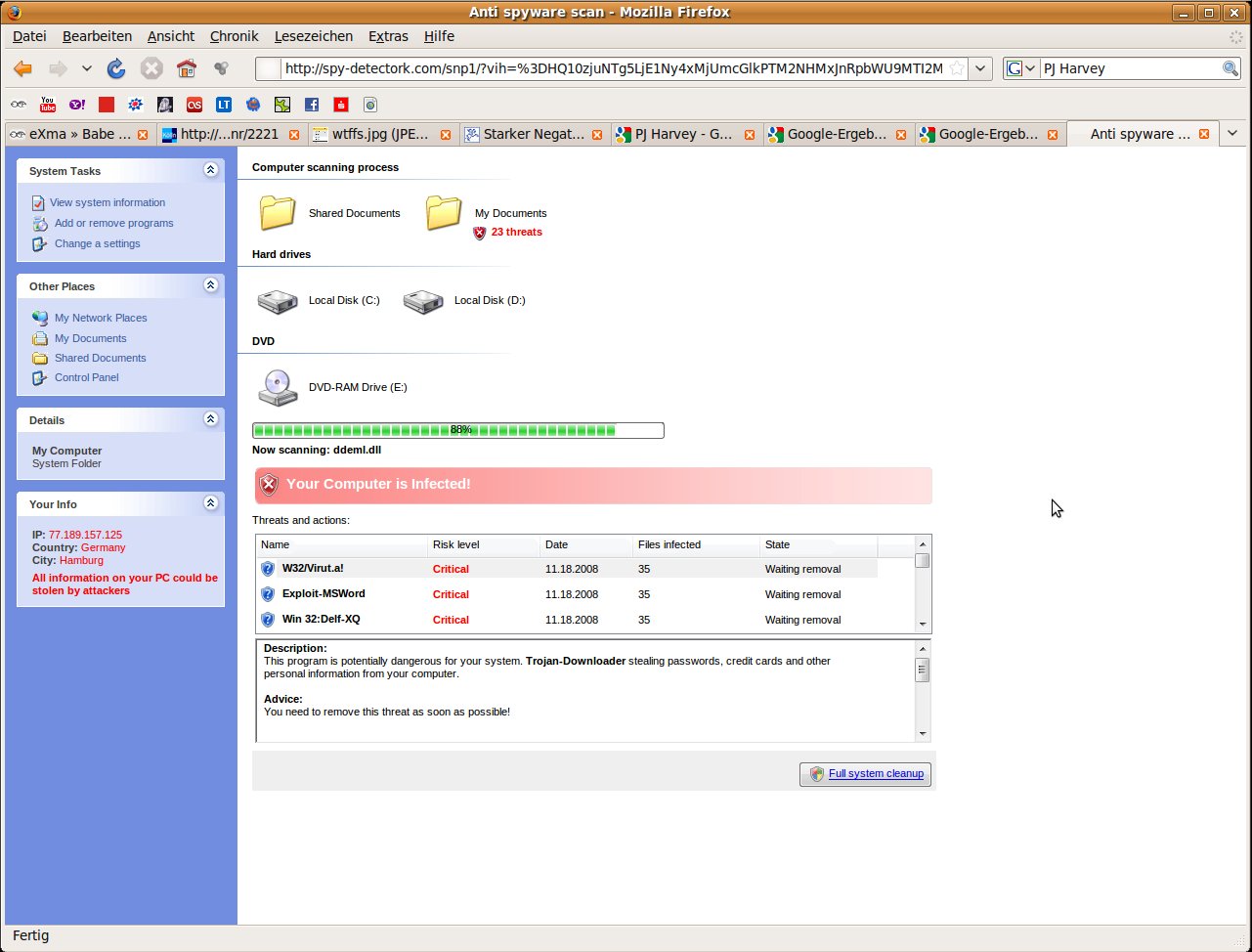Image resolution: width=1252 pixels, height=952 pixels.
Task: Open the Bearbeiten menu
Action: pyautogui.click(x=97, y=36)
